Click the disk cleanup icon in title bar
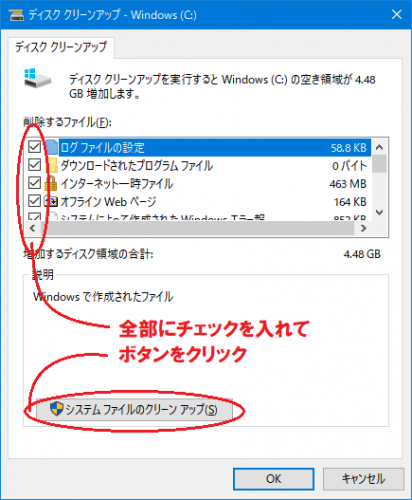The height and width of the screenshot is (500, 412). tap(16, 15)
